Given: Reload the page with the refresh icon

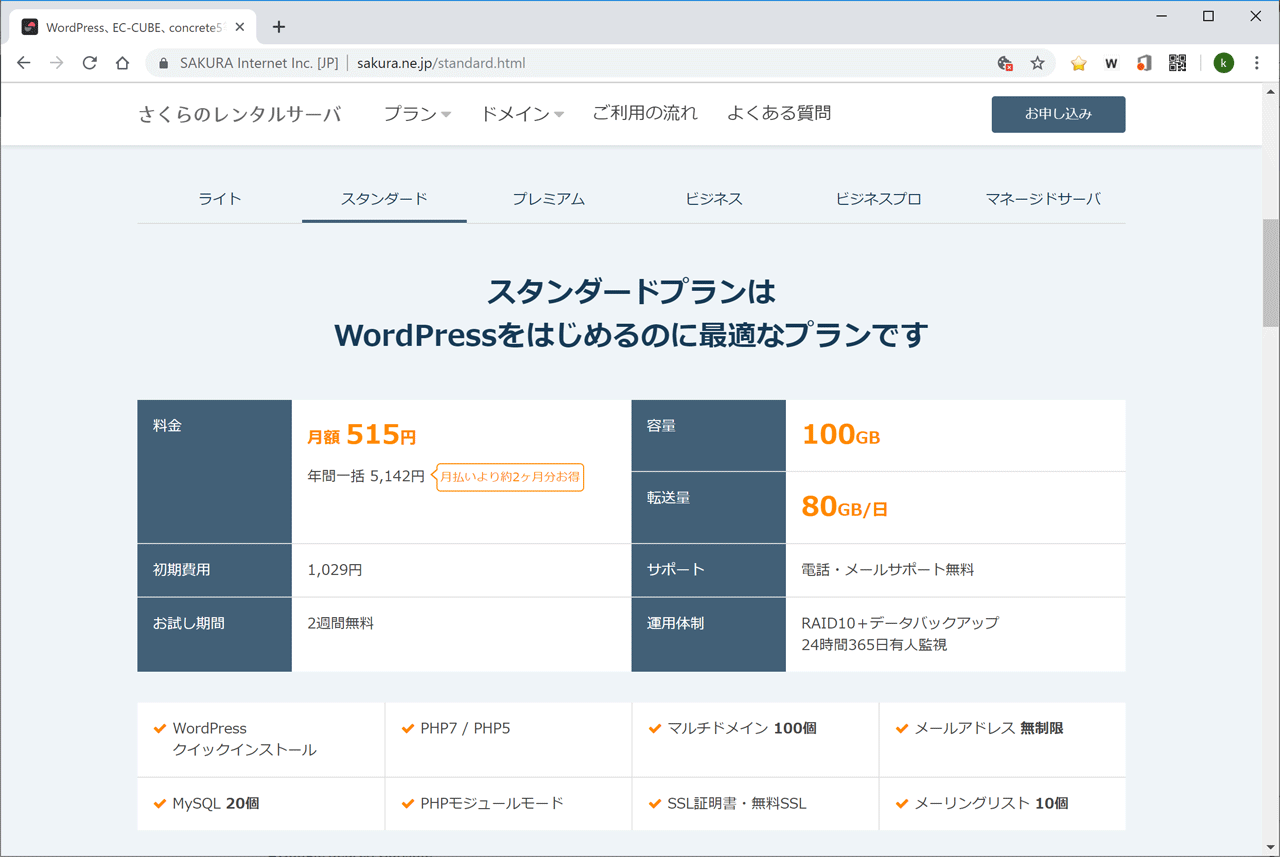Looking at the screenshot, I should coord(90,63).
